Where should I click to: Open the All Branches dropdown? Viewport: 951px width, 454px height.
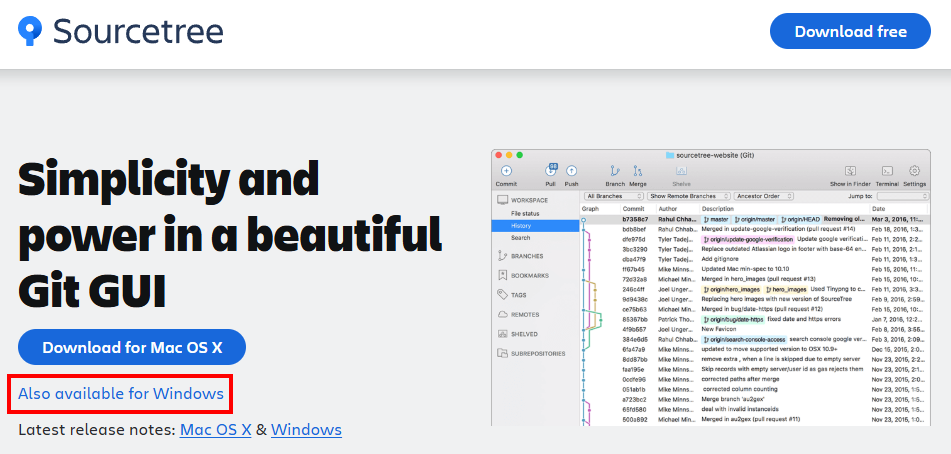pyautogui.click(x=614, y=196)
